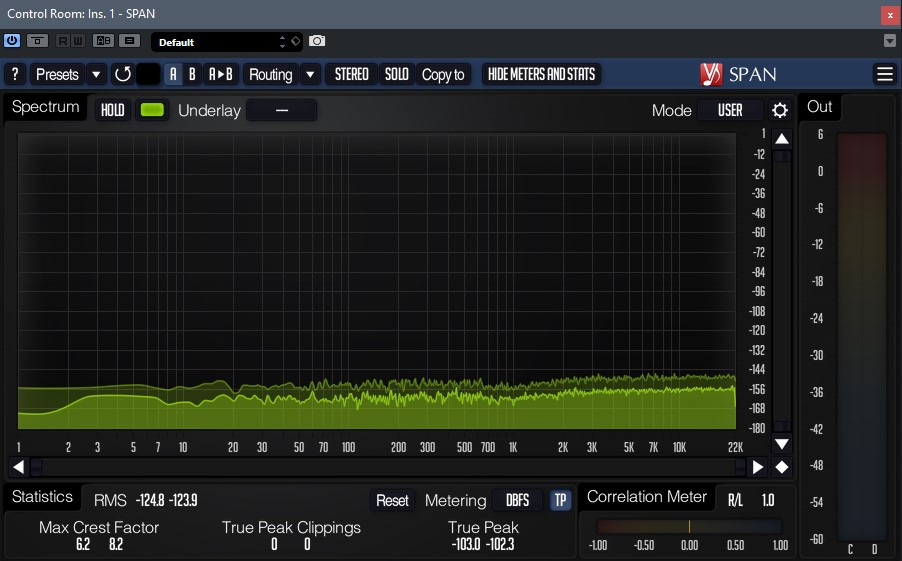Click the Correlation Meter label

pos(647,497)
